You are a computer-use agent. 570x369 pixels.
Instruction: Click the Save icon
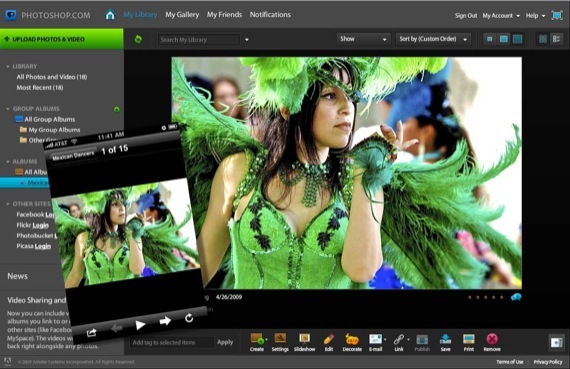point(445,339)
